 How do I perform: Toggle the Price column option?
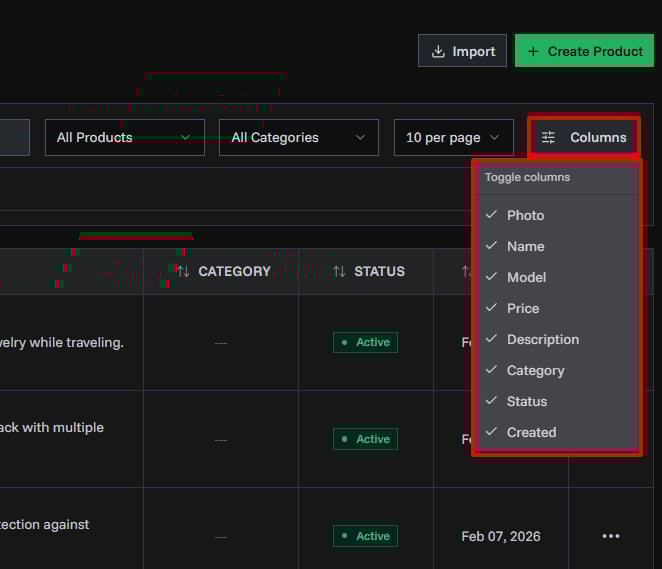tap(557, 308)
